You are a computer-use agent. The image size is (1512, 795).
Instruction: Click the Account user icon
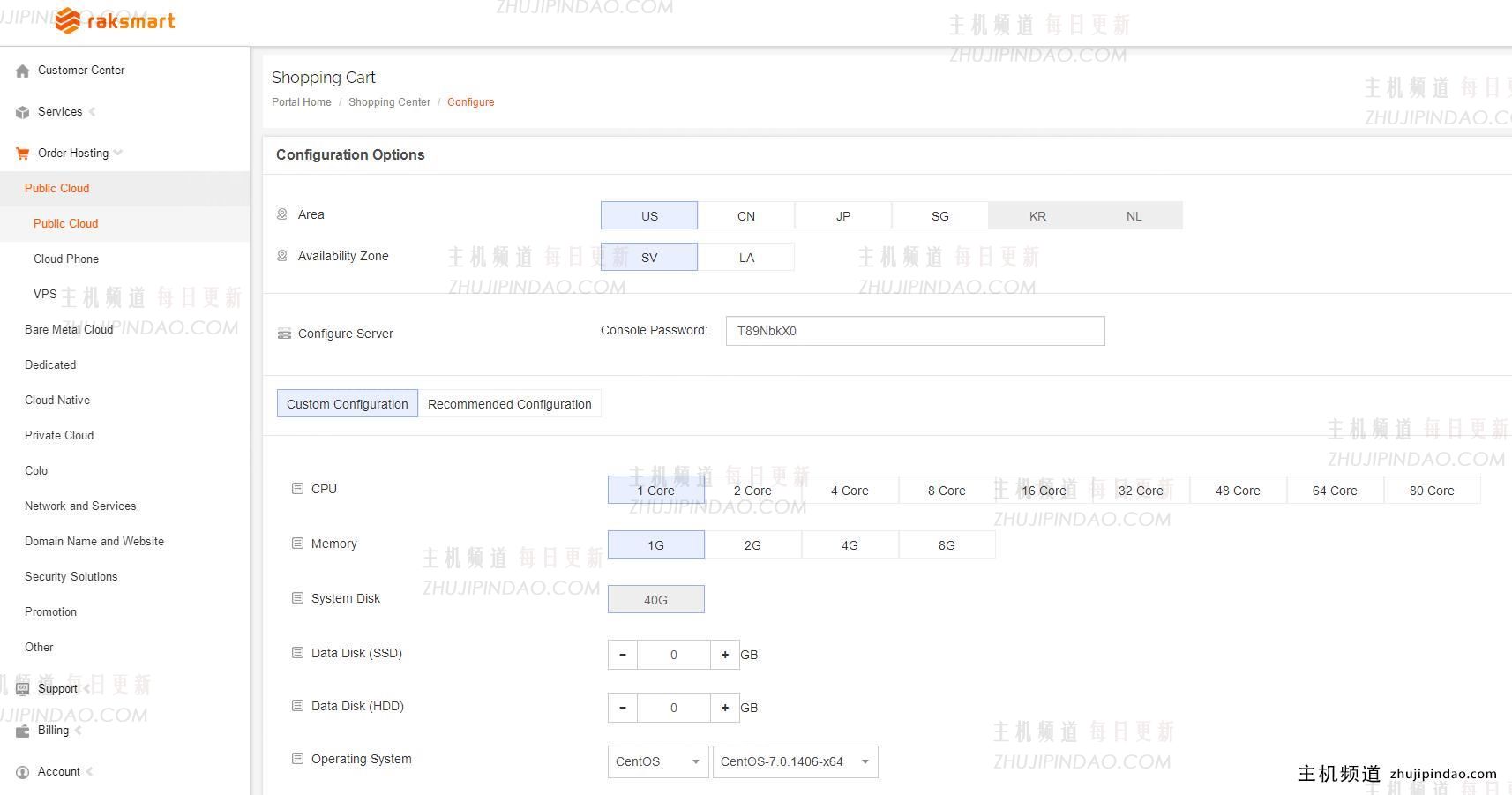pos(23,772)
